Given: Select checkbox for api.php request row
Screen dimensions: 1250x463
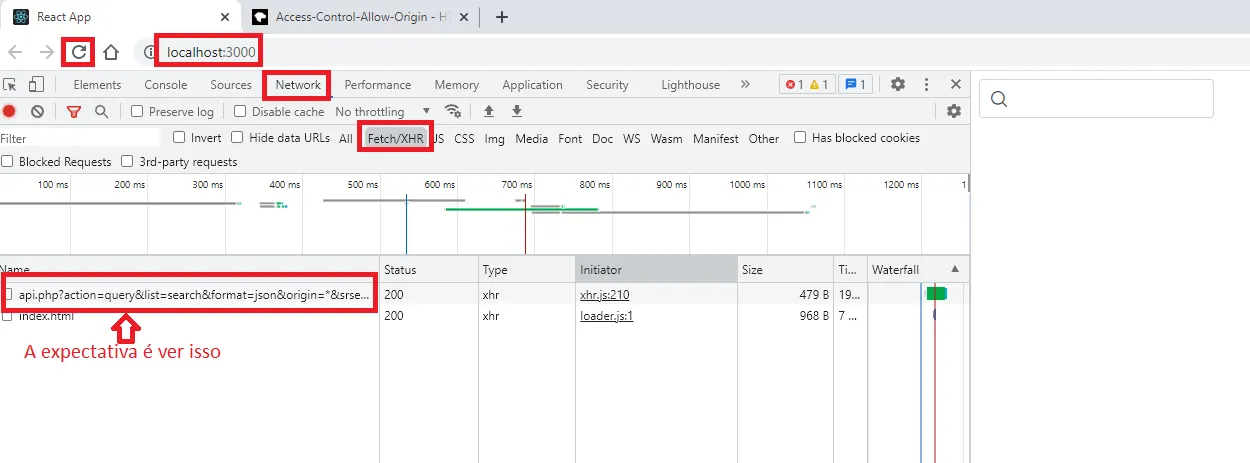Looking at the screenshot, I should (8, 295).
